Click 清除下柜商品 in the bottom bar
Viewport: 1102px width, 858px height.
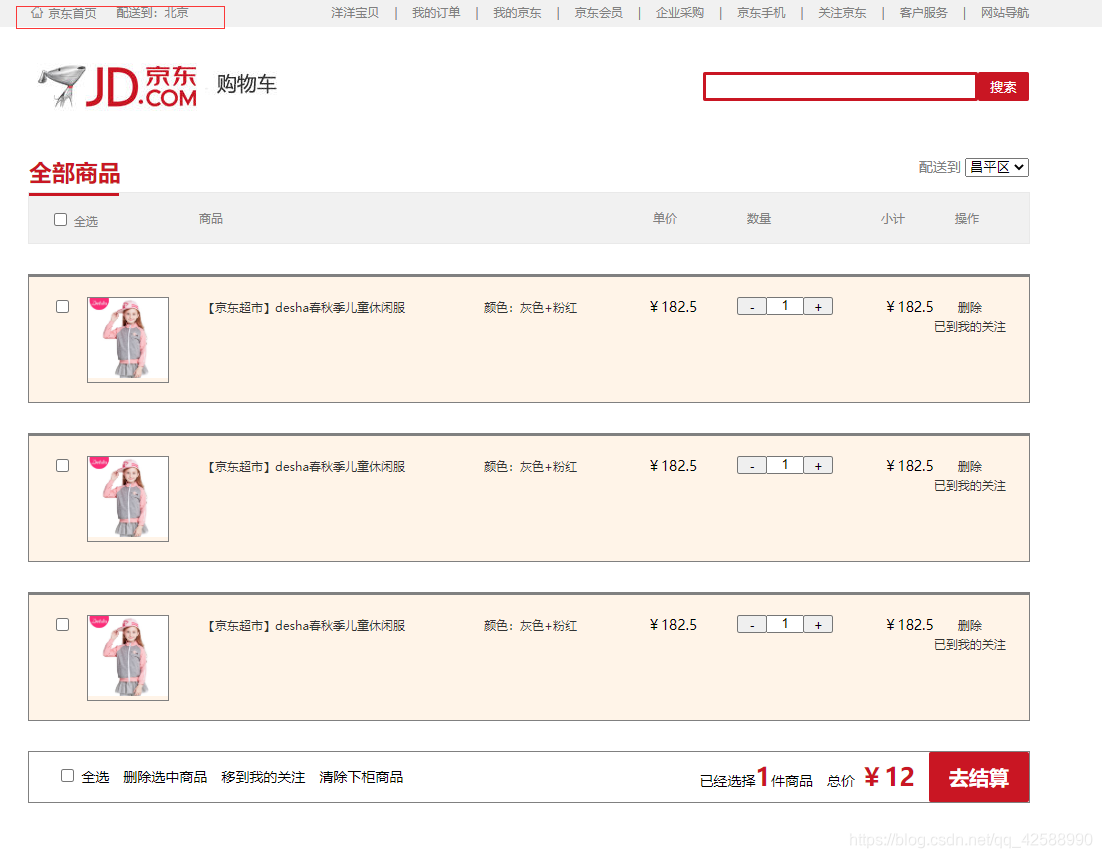point(361,776)
